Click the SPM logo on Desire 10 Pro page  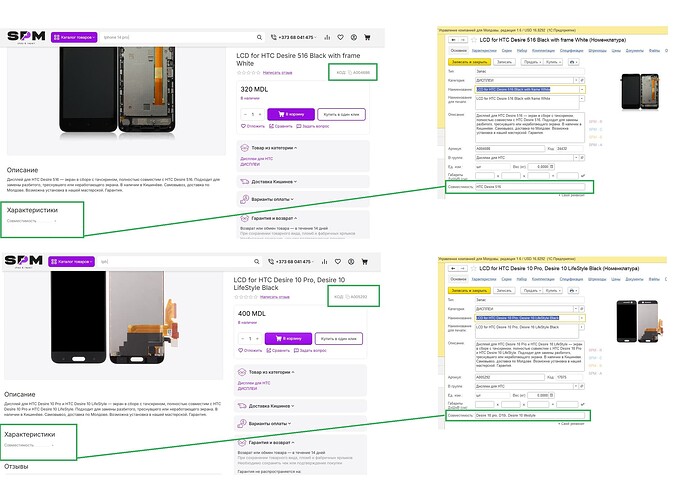(x=24, y=261)
